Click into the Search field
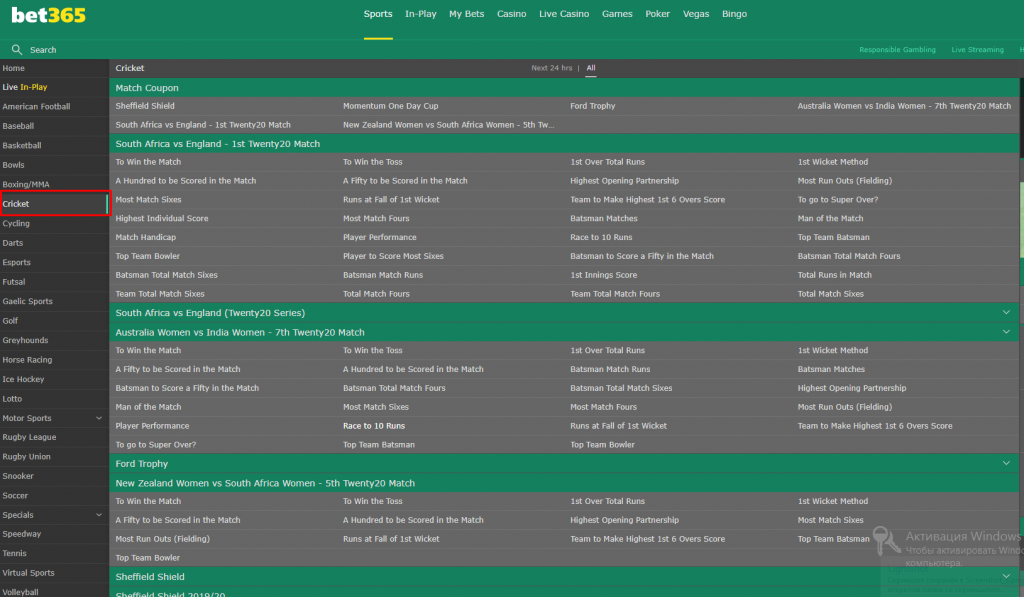The image size is (1024, 597). click(43, 50)
